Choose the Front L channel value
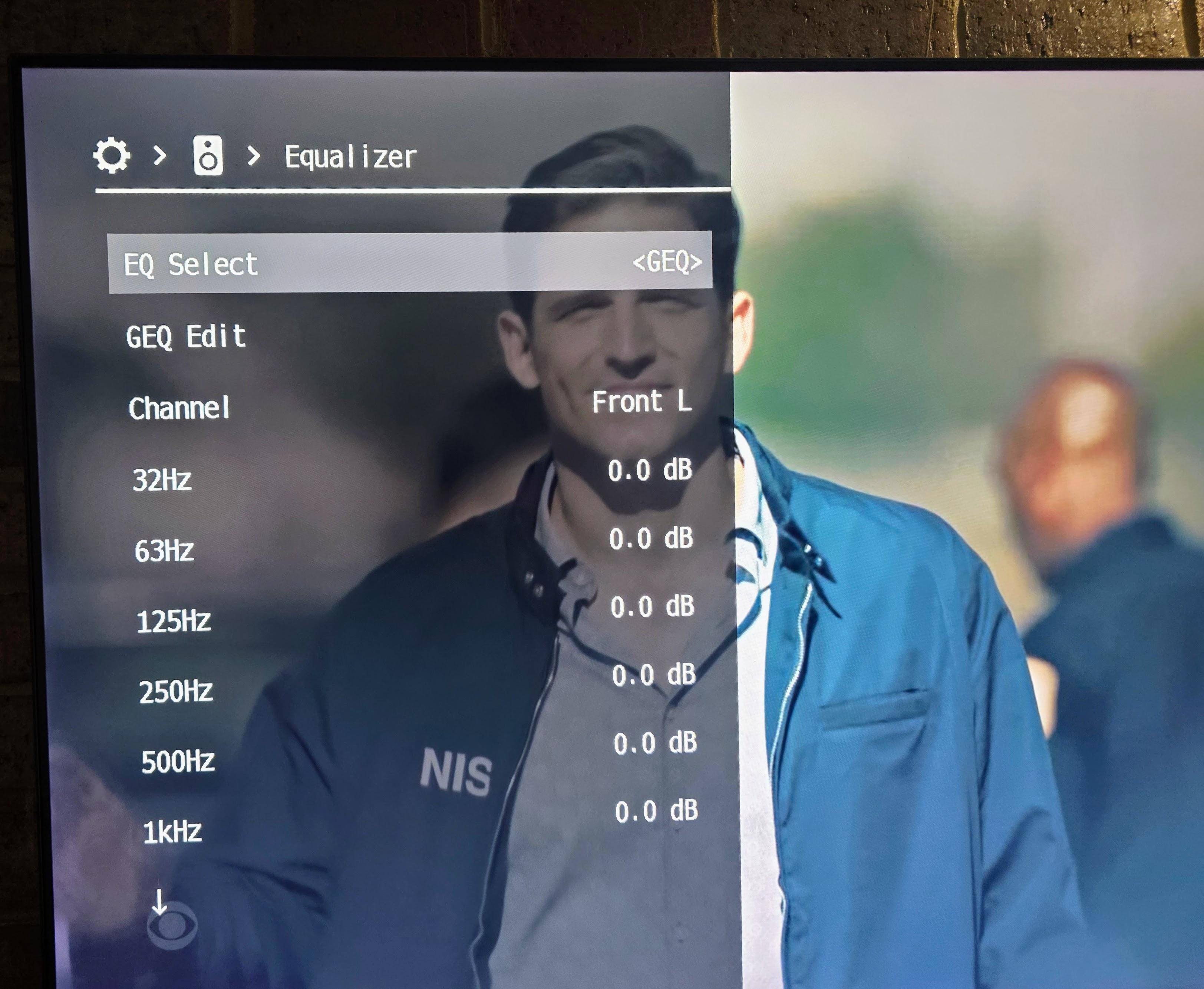Viewport: 1204px width, 989px height. click(642, 402)
